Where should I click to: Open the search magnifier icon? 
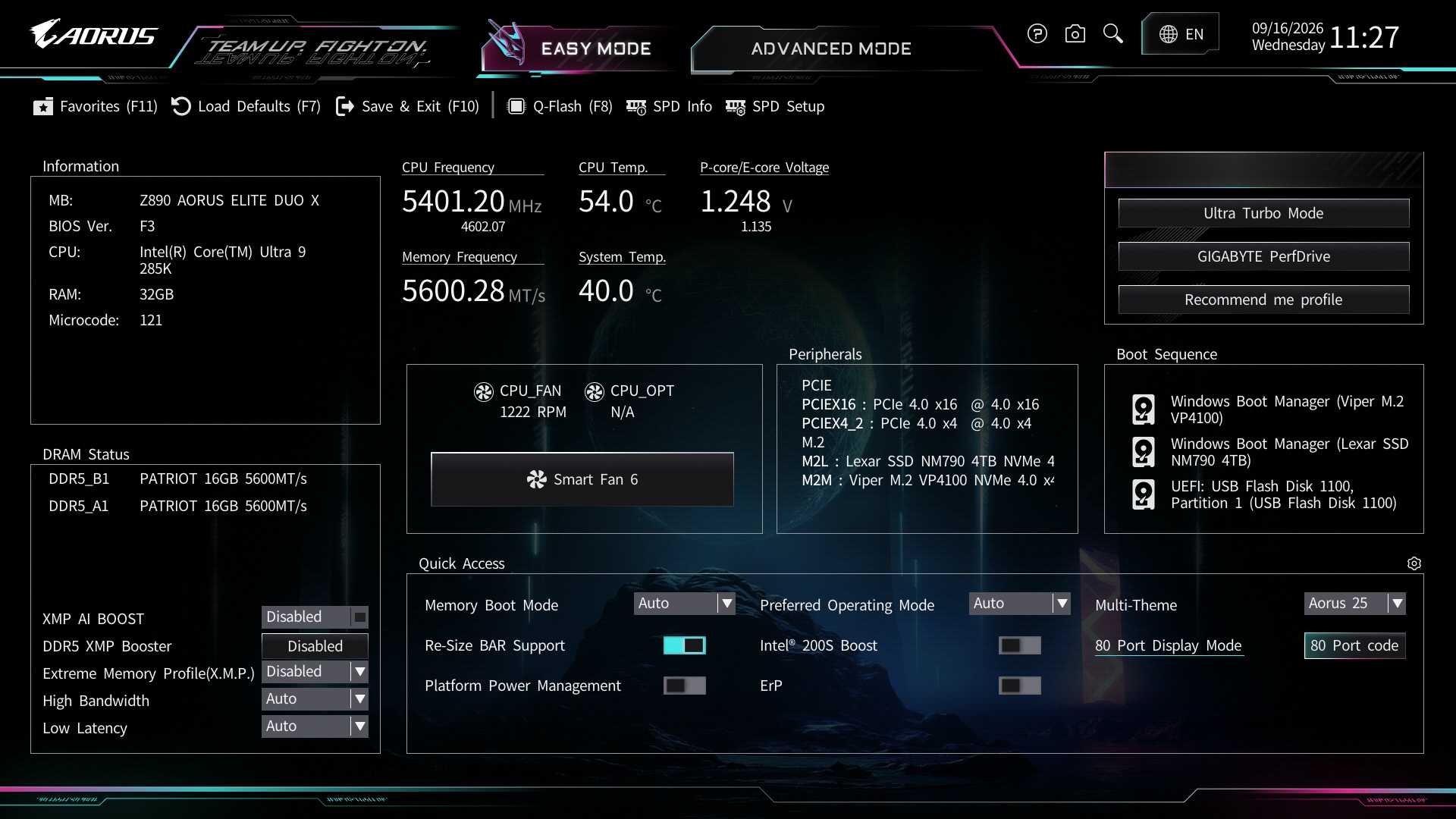1112,34
